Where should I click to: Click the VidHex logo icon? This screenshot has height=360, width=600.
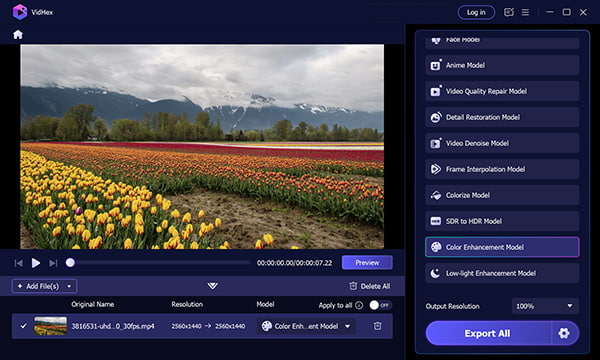20,12
